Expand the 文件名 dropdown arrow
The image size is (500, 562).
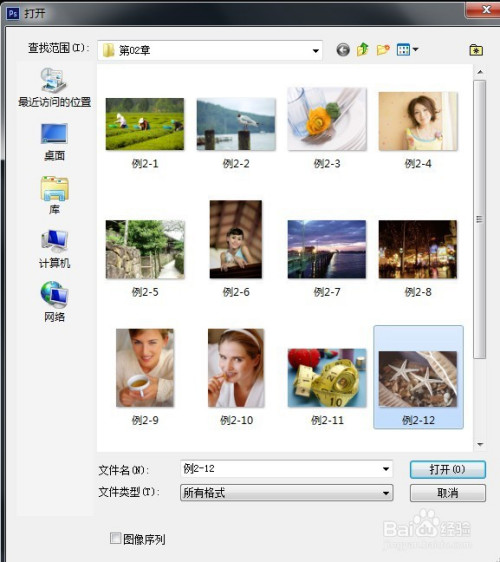[386, 469]
